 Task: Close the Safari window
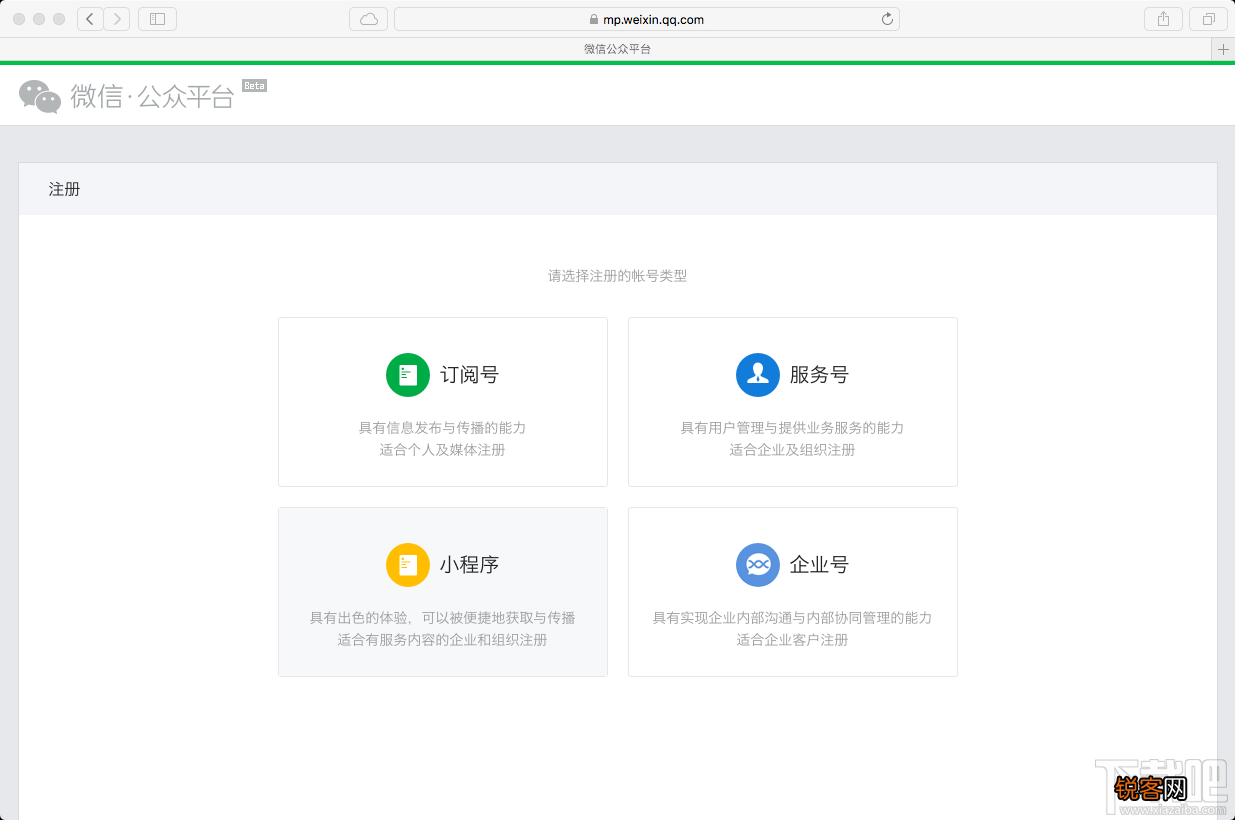[19, 19]
